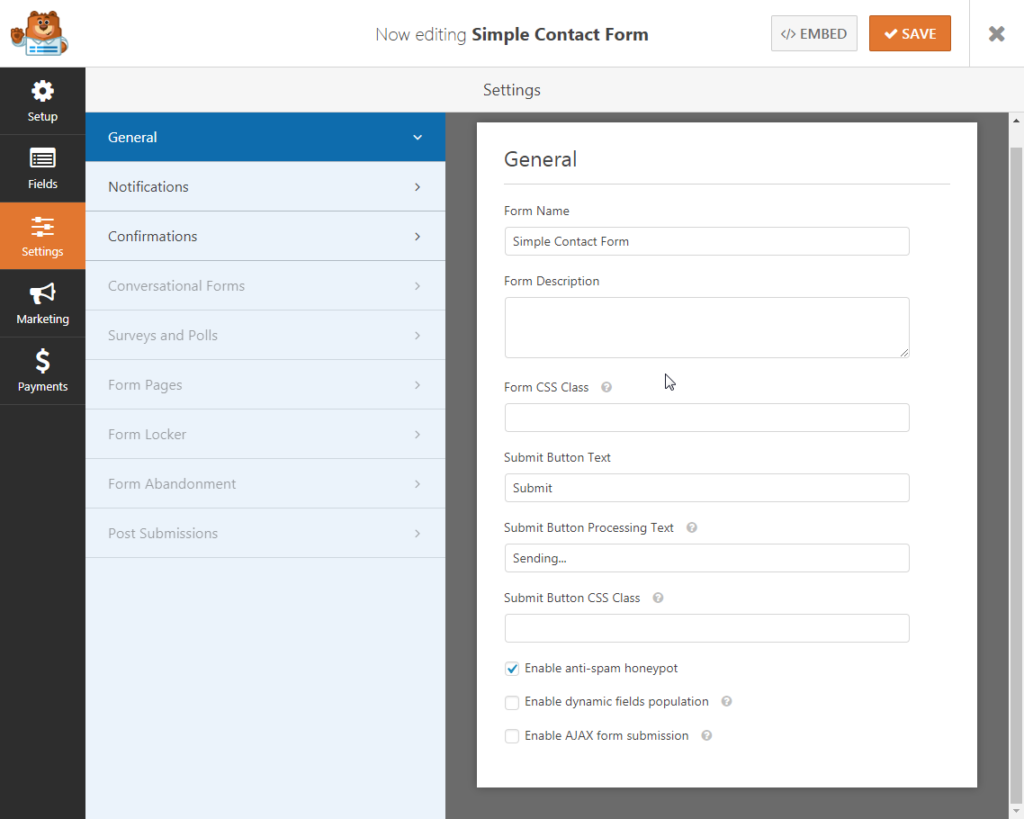This screenshot has height=819, width=1024.
Task: Enable dynamic fields population checkbox
Action: [x=512, y=703]
